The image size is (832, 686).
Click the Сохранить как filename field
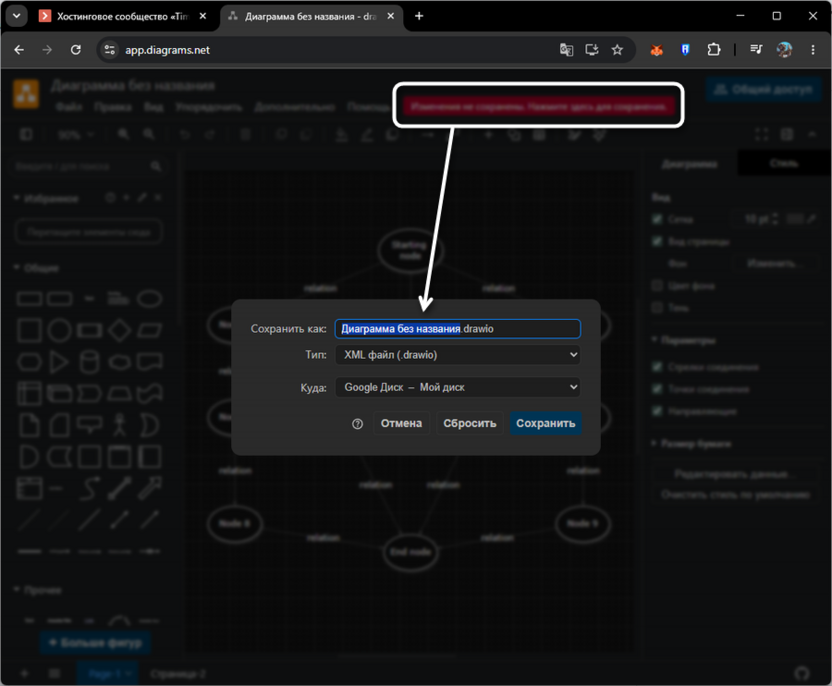point(458,329)
